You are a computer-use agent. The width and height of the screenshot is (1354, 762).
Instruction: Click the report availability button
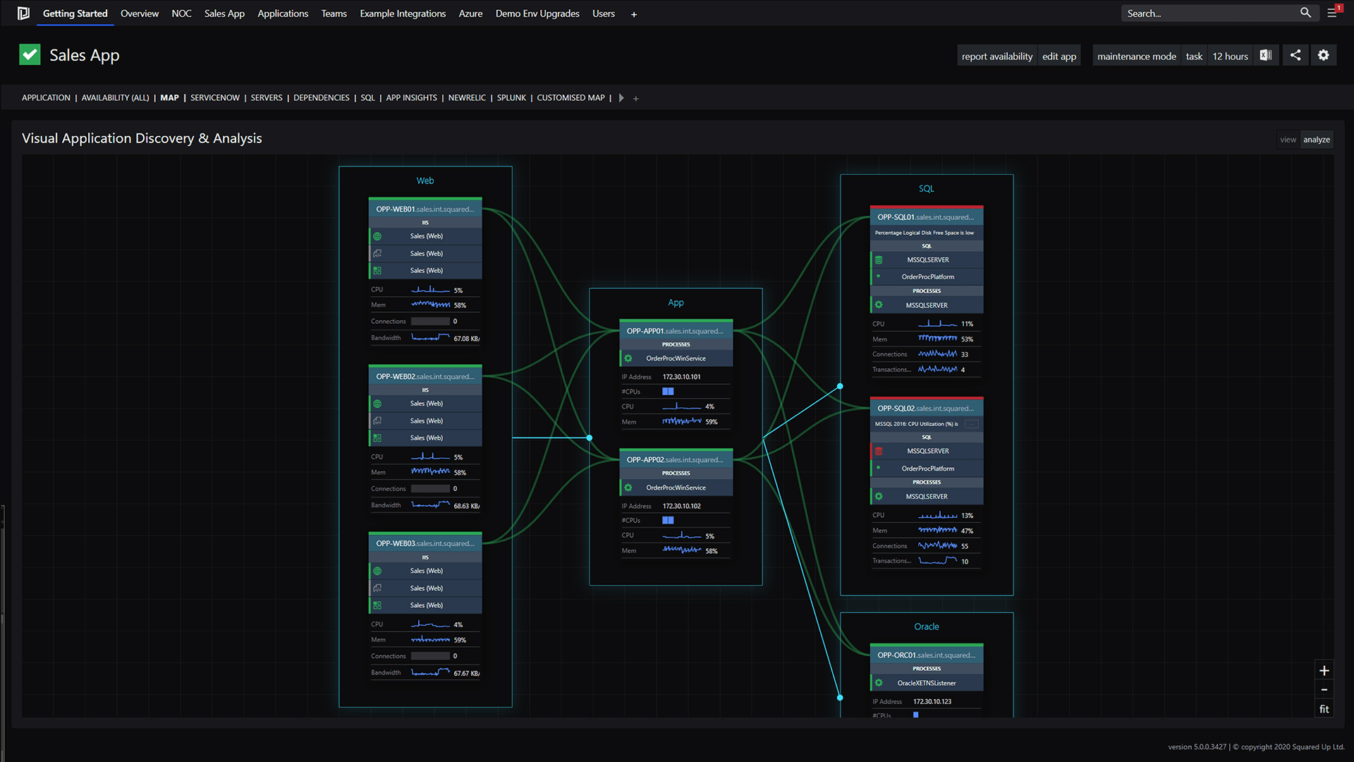click(x=996, y=56)
